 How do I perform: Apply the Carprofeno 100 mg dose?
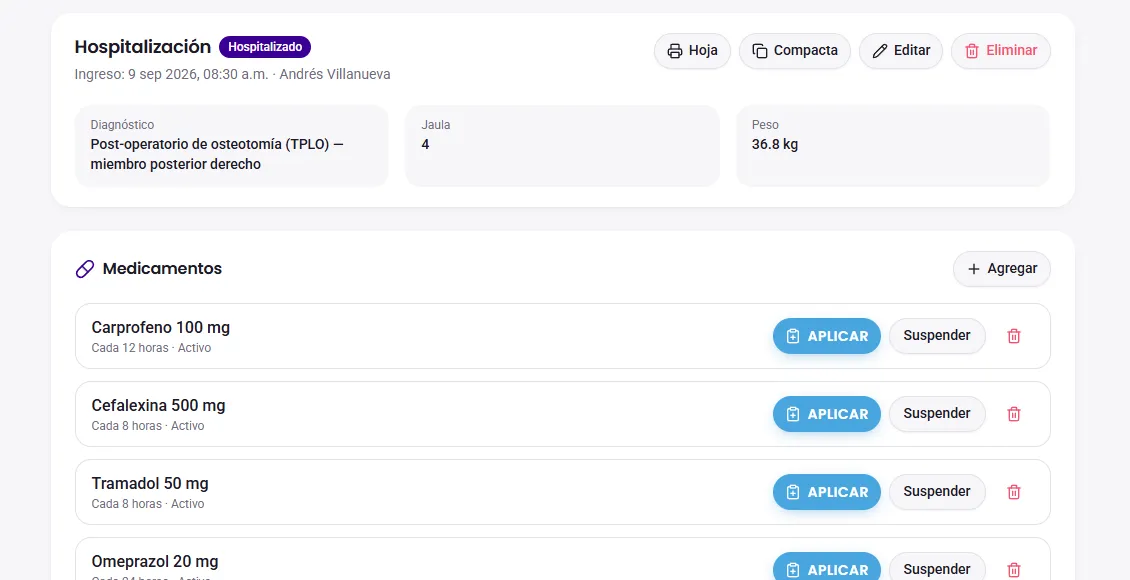[827, 336]
